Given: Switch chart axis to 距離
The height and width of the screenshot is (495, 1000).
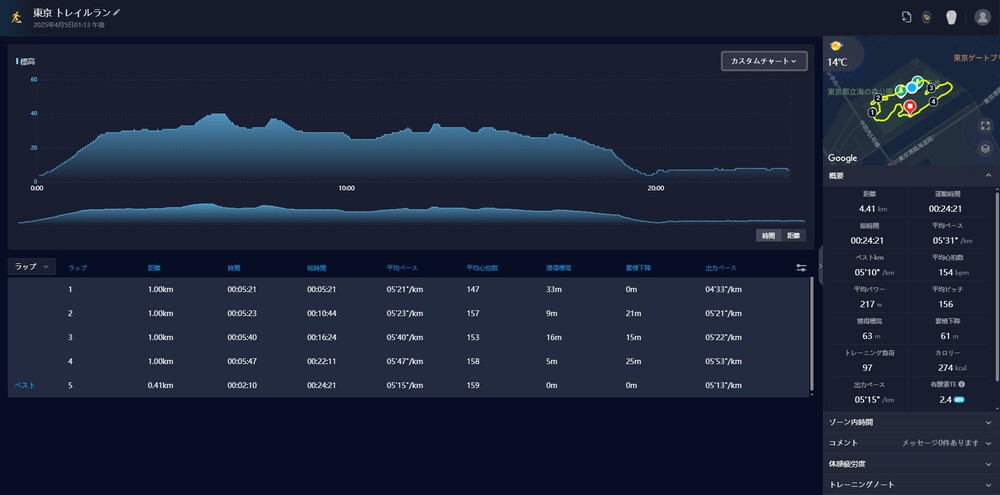Looking at the screenshot, I should pos(794,235).
